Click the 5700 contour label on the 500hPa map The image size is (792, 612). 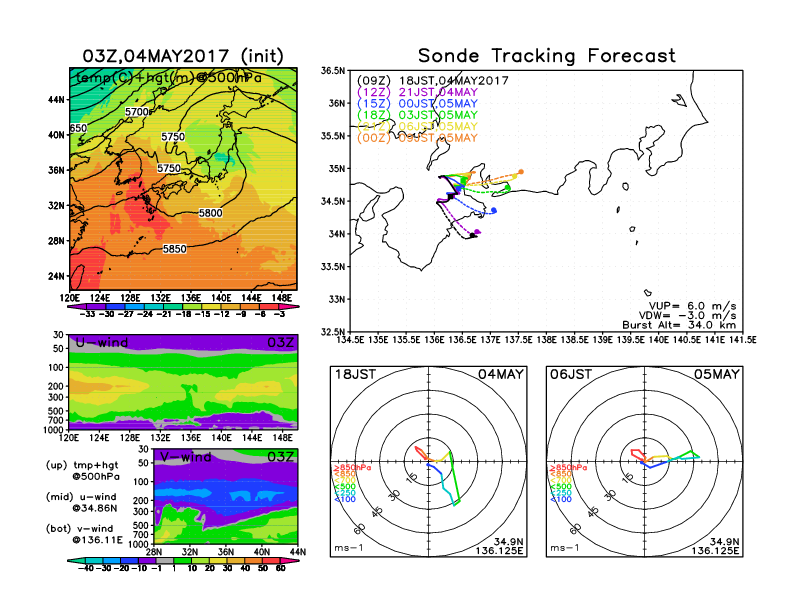(x=138, y=112)
